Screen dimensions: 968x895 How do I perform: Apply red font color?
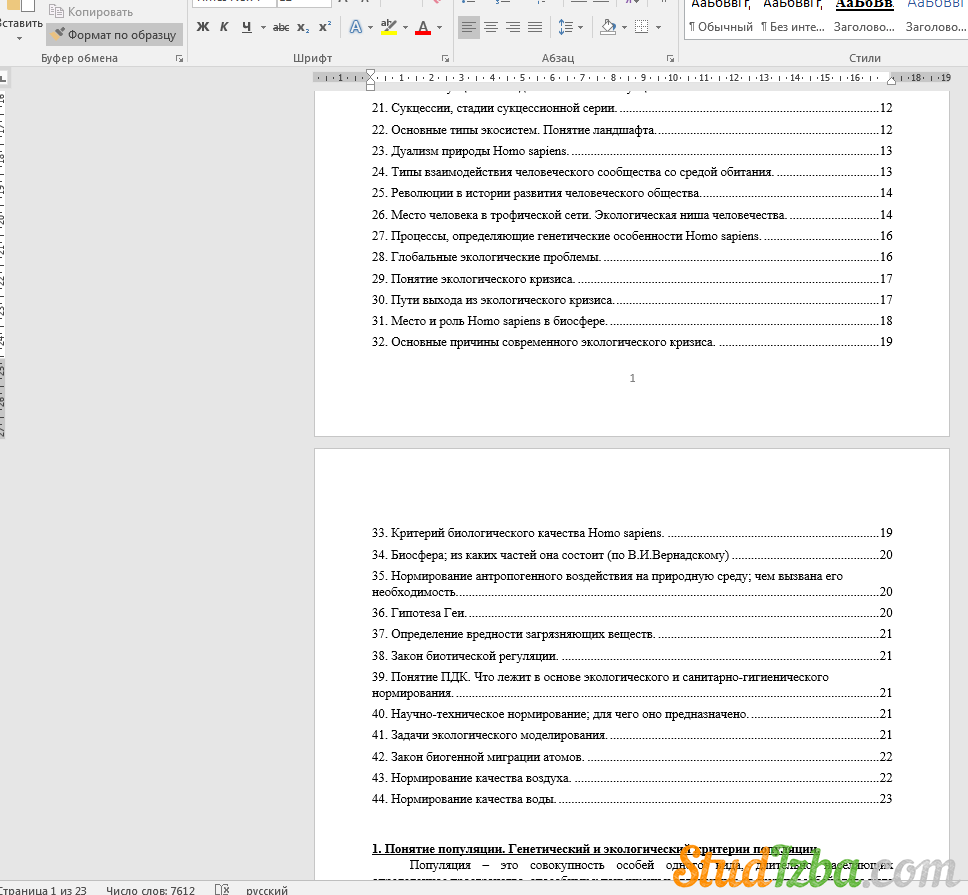point(423,27)
